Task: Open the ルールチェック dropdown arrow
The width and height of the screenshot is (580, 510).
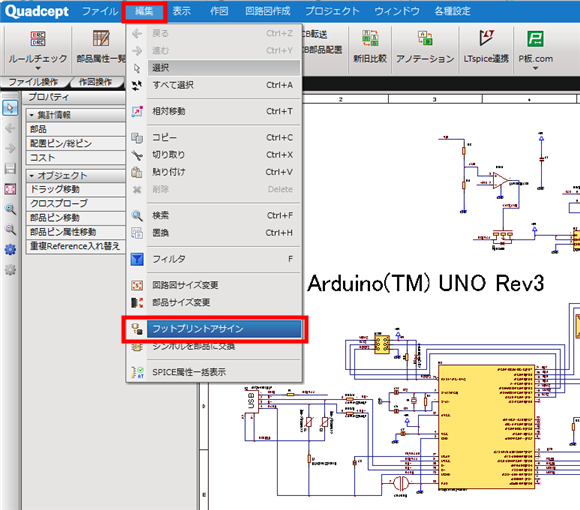Action: pyautogui.click(x=38, y=68)
